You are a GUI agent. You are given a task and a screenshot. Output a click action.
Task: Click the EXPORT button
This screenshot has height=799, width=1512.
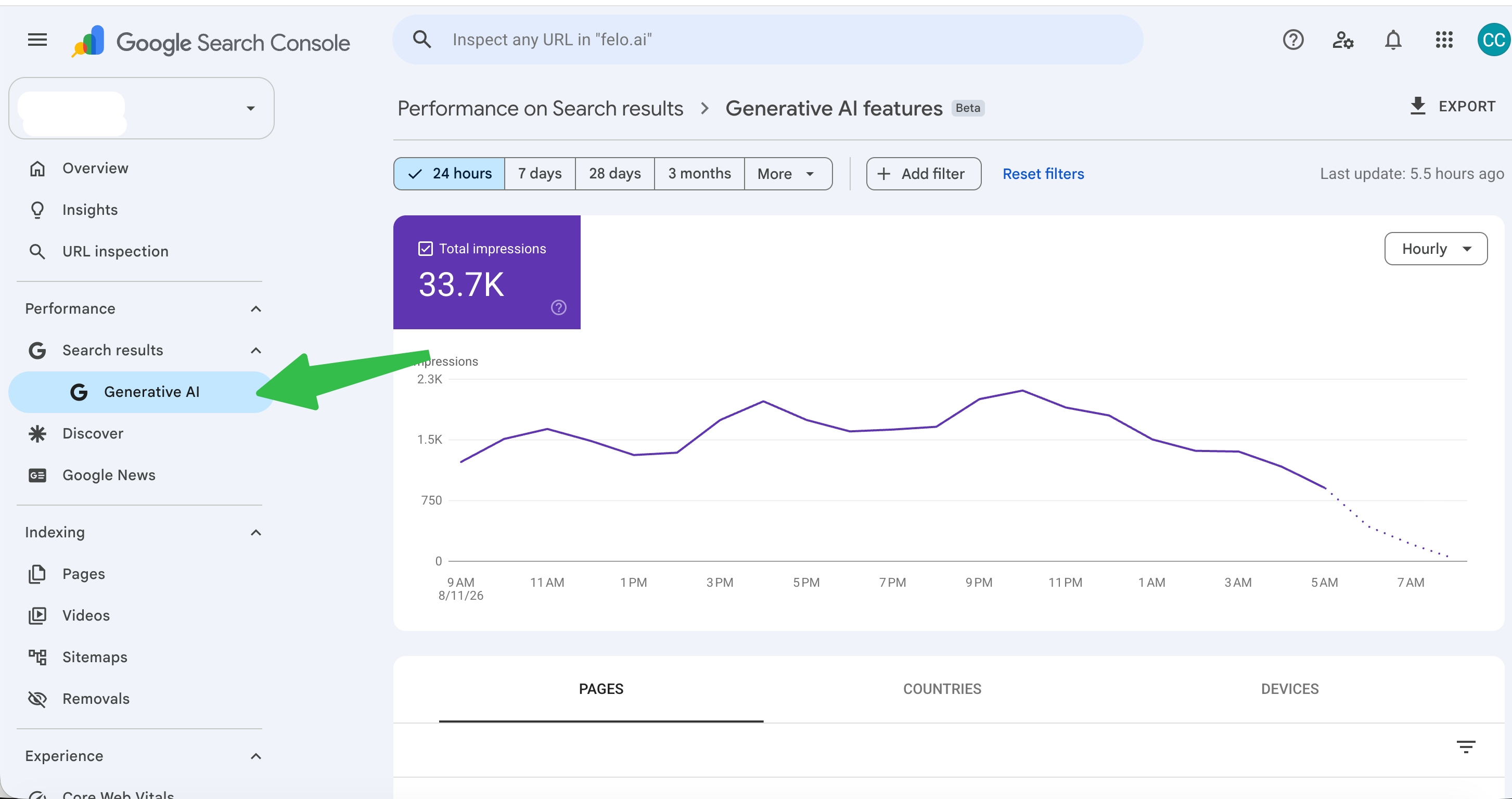coord(1452,106)
